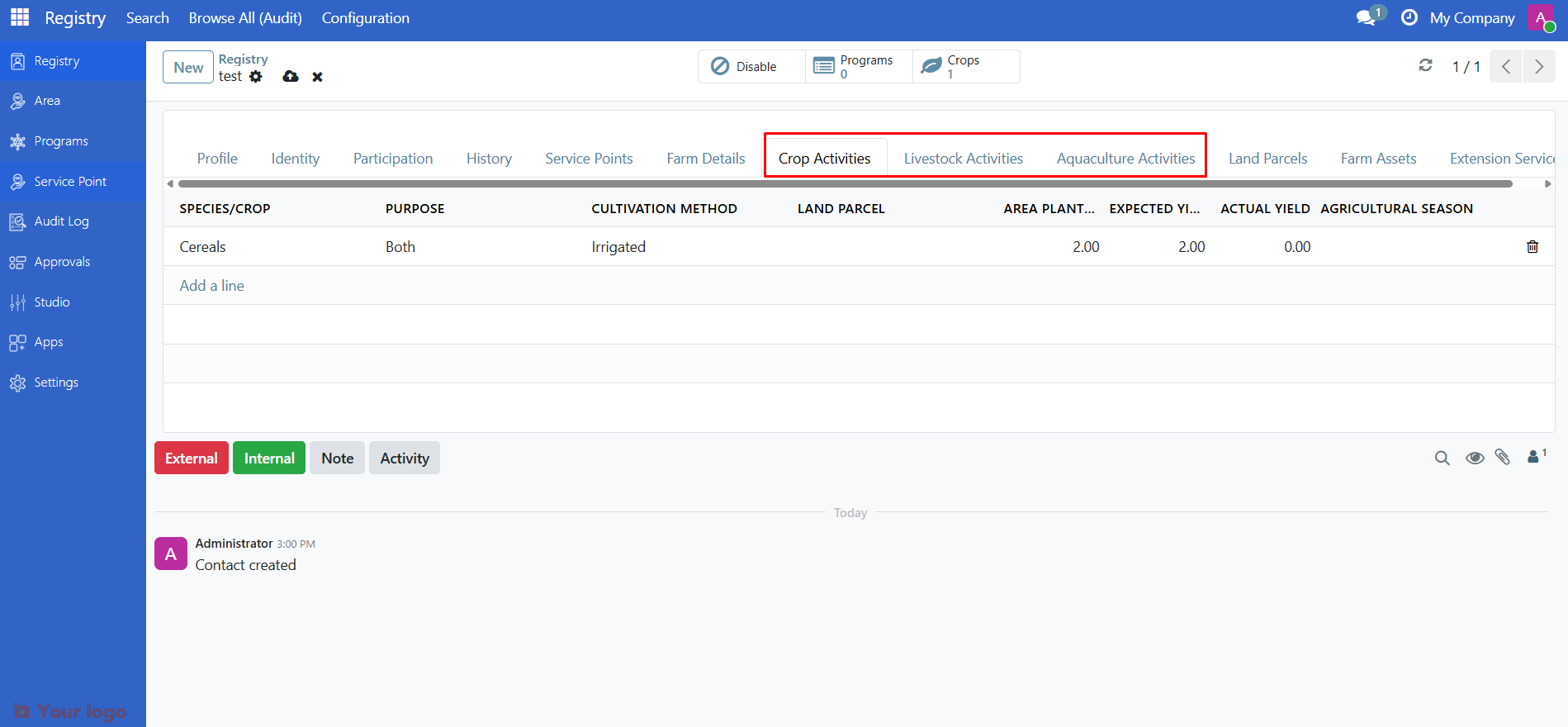Discard changes with the X icon
Screen dimensions: 1568x727
click(x=317, y=77)
